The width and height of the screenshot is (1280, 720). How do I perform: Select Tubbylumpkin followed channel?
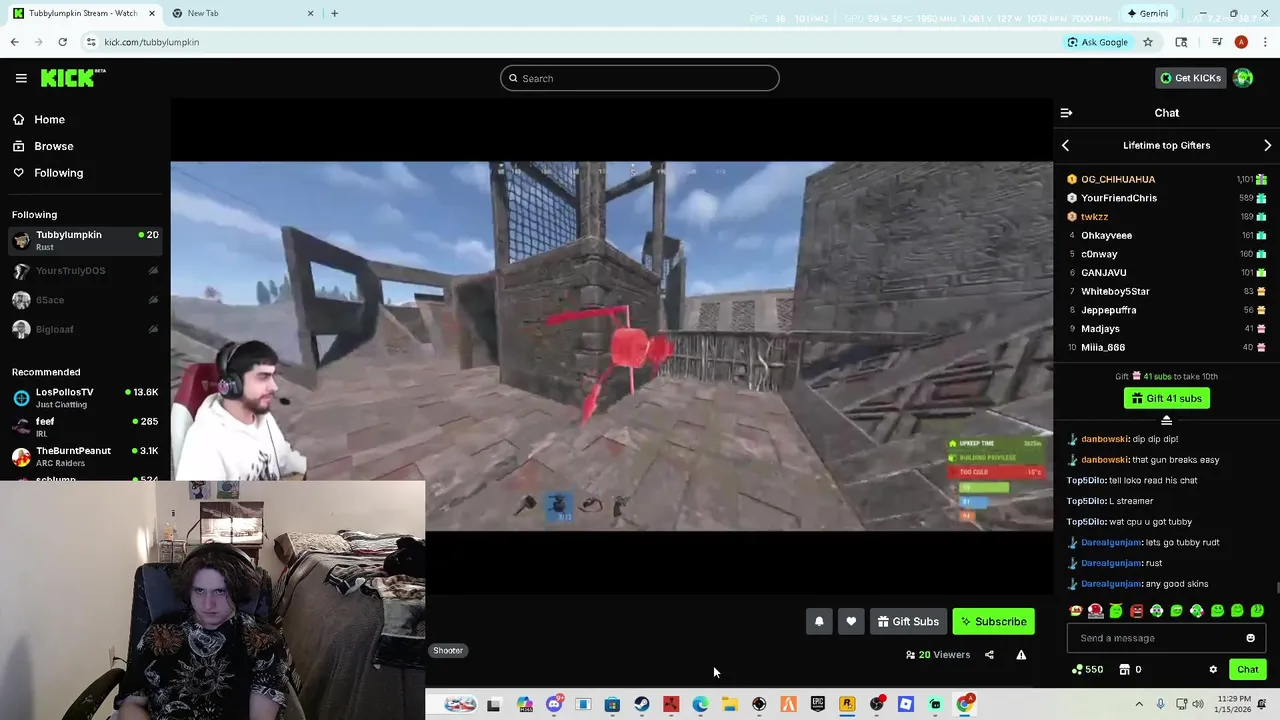point(84,240)
